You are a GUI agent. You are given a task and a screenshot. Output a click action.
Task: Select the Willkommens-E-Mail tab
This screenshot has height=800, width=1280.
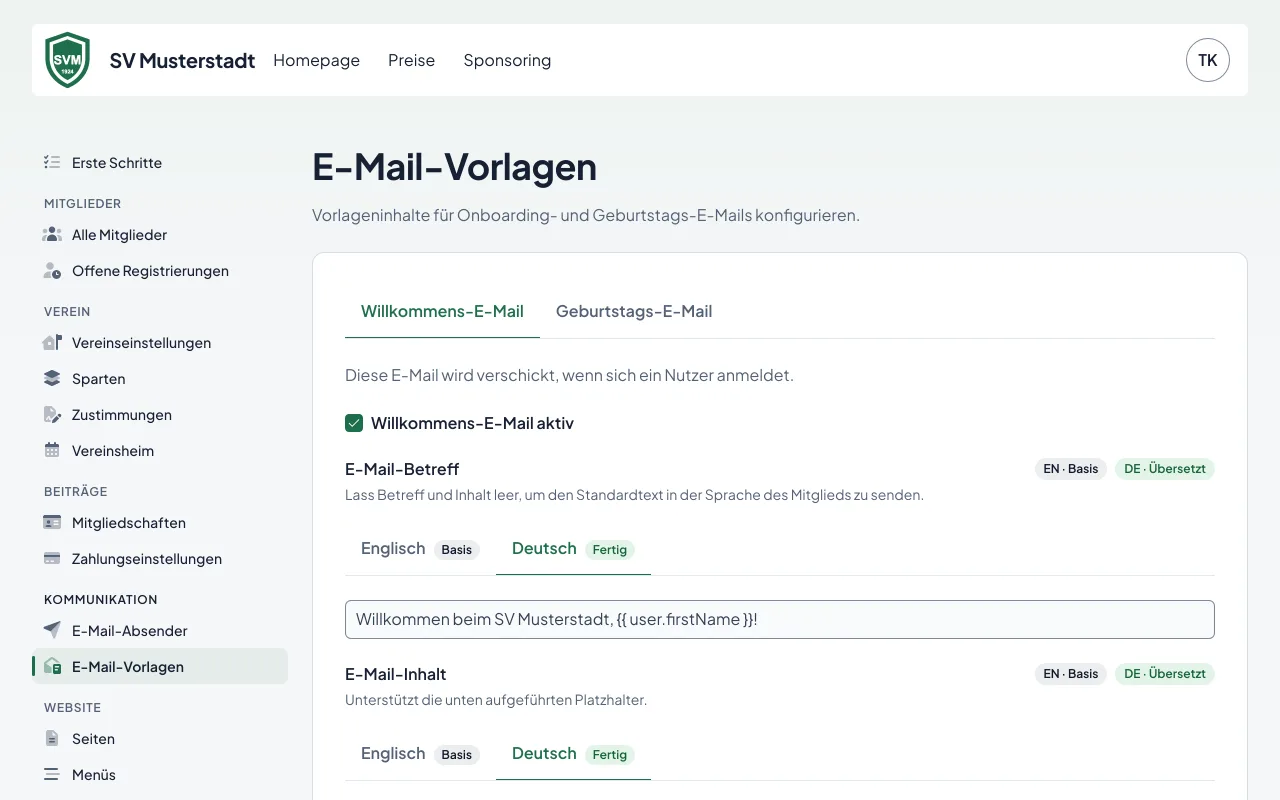(442, 311)
